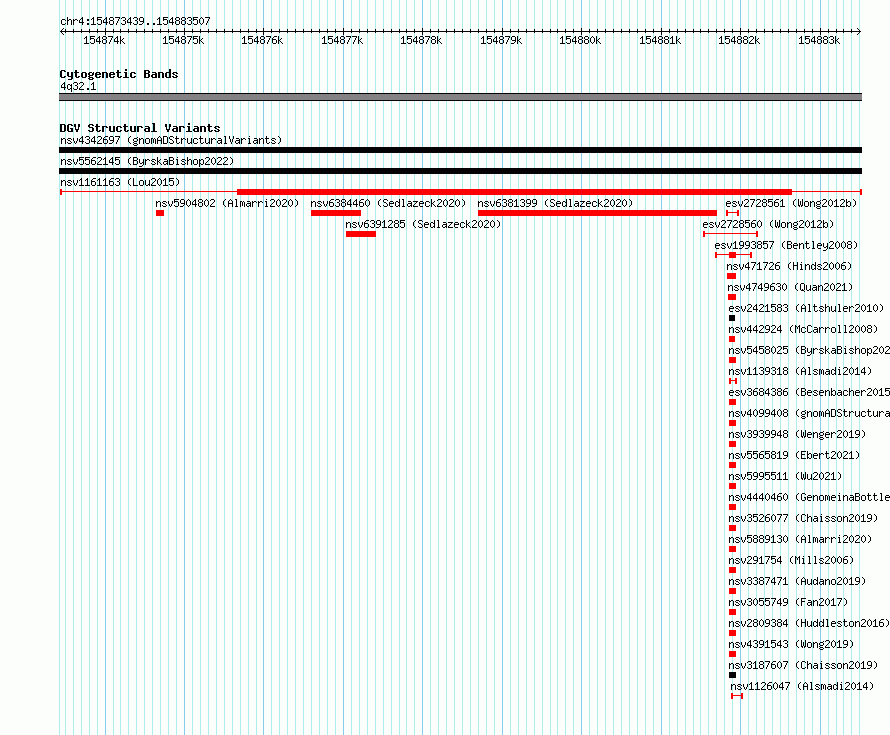Click the 154875k ruler tick label
890x735 pixels.
point(183,40)
